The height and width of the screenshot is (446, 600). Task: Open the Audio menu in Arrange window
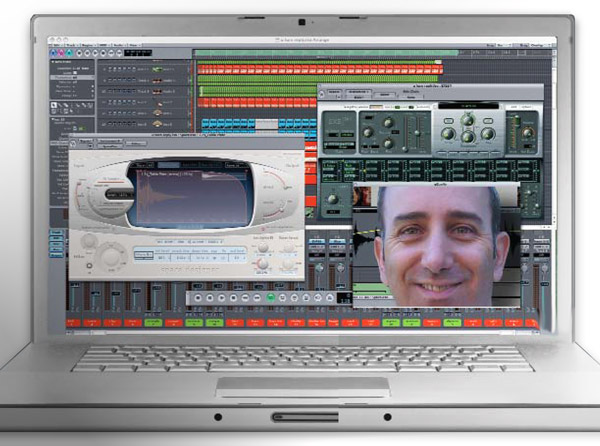118,45
